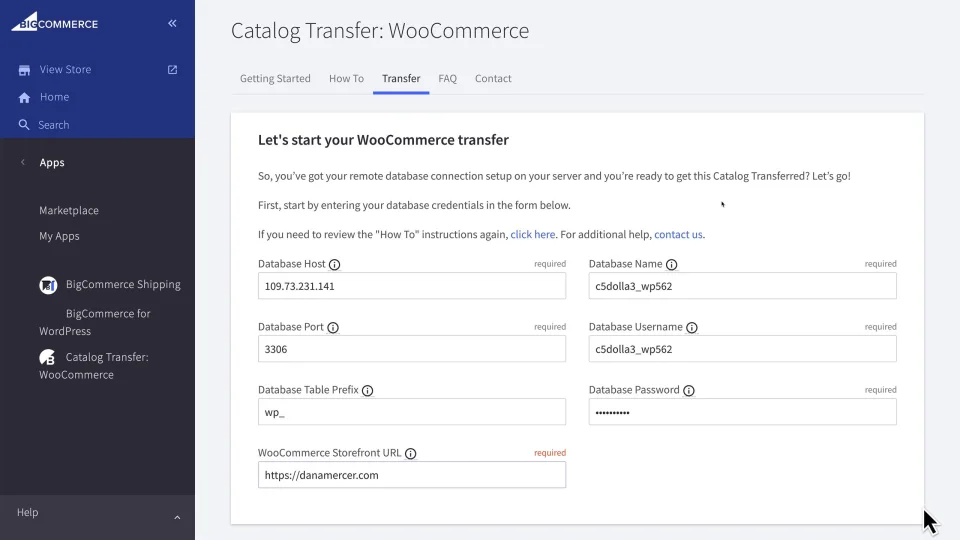The image size is (960, 540).
Task: Click the Database Password info icon
Action: point(688,391)
